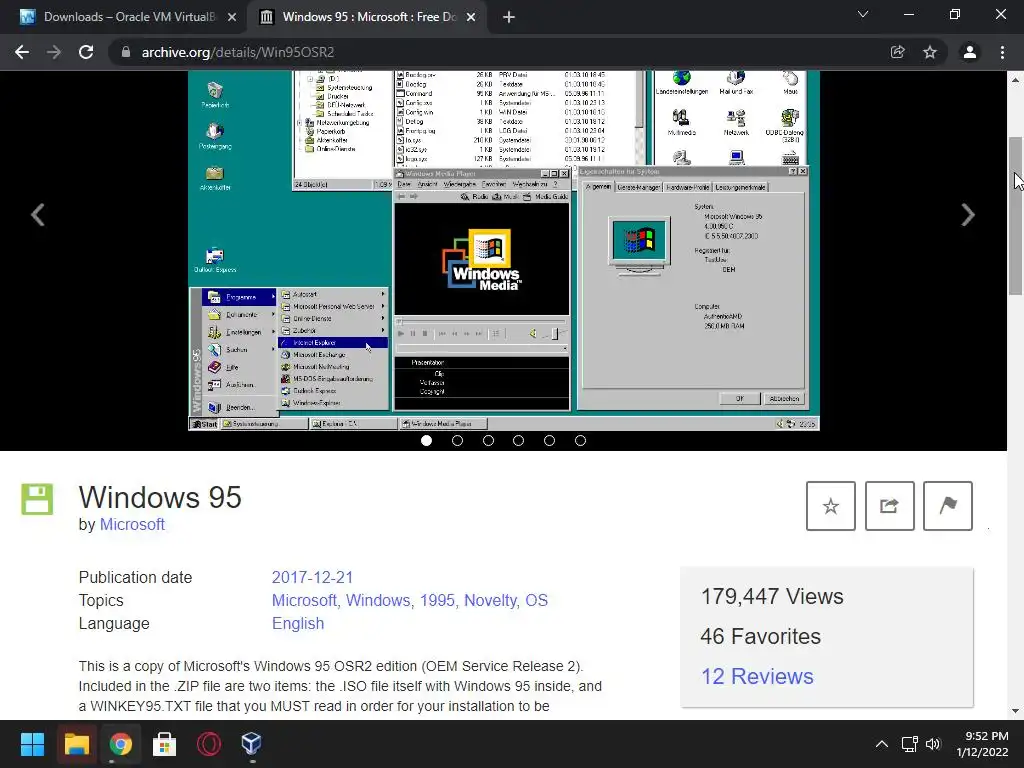Open Microsoft Store from taskbar
The height and width of the screenshot is (768, 1024).
tap(165, 744)
